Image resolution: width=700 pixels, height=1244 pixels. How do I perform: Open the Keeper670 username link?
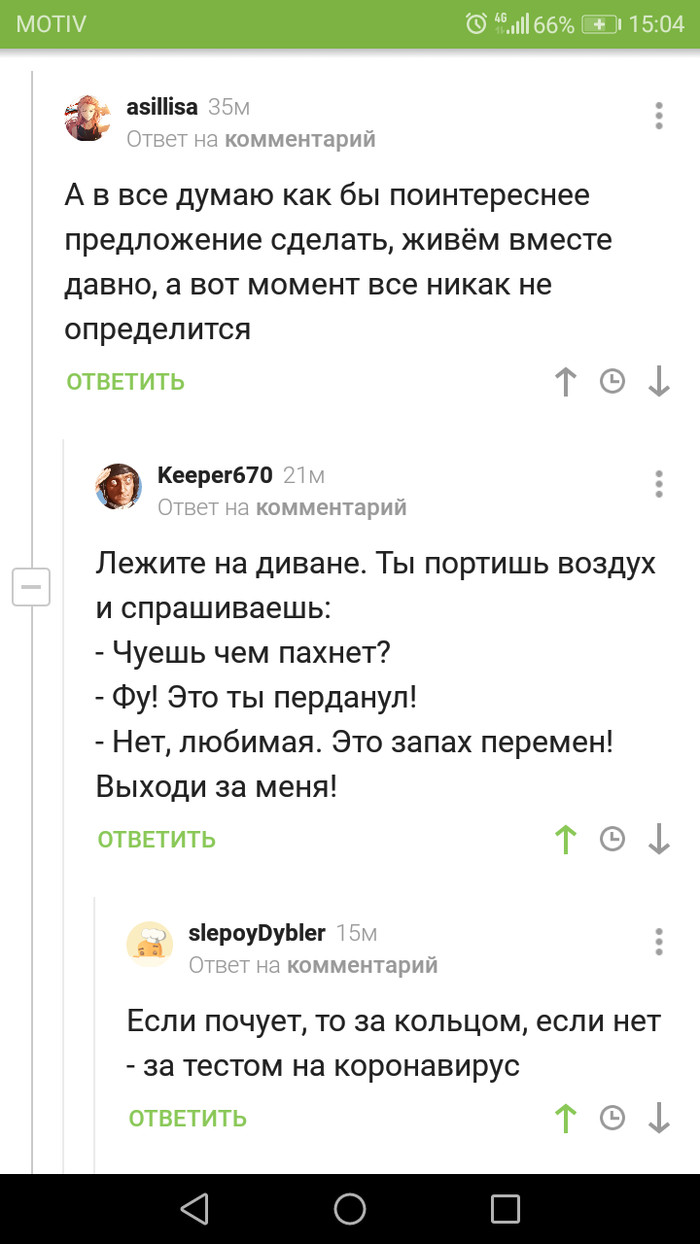coord(214,475)
